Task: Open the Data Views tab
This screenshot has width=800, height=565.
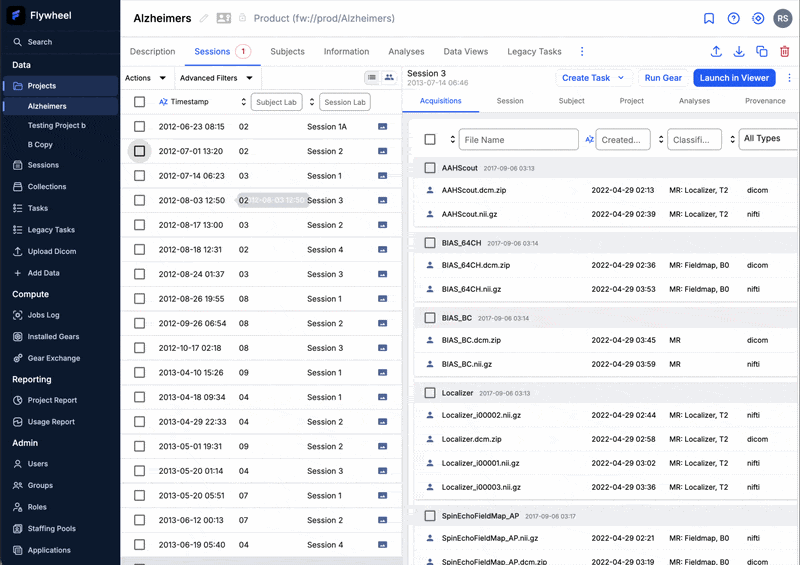Action: coord(465,52)
